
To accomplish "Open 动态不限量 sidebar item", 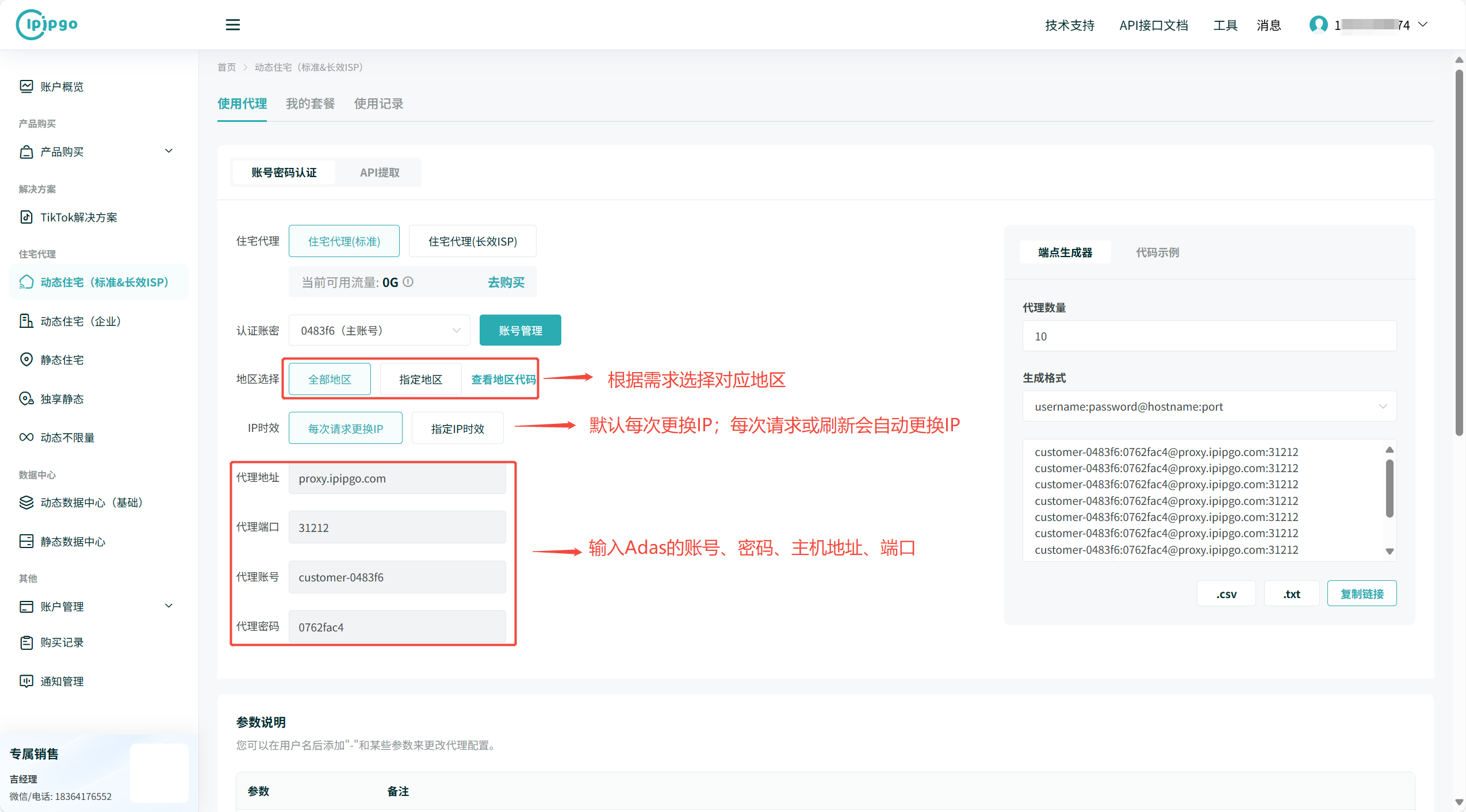I will coord(98,437).
